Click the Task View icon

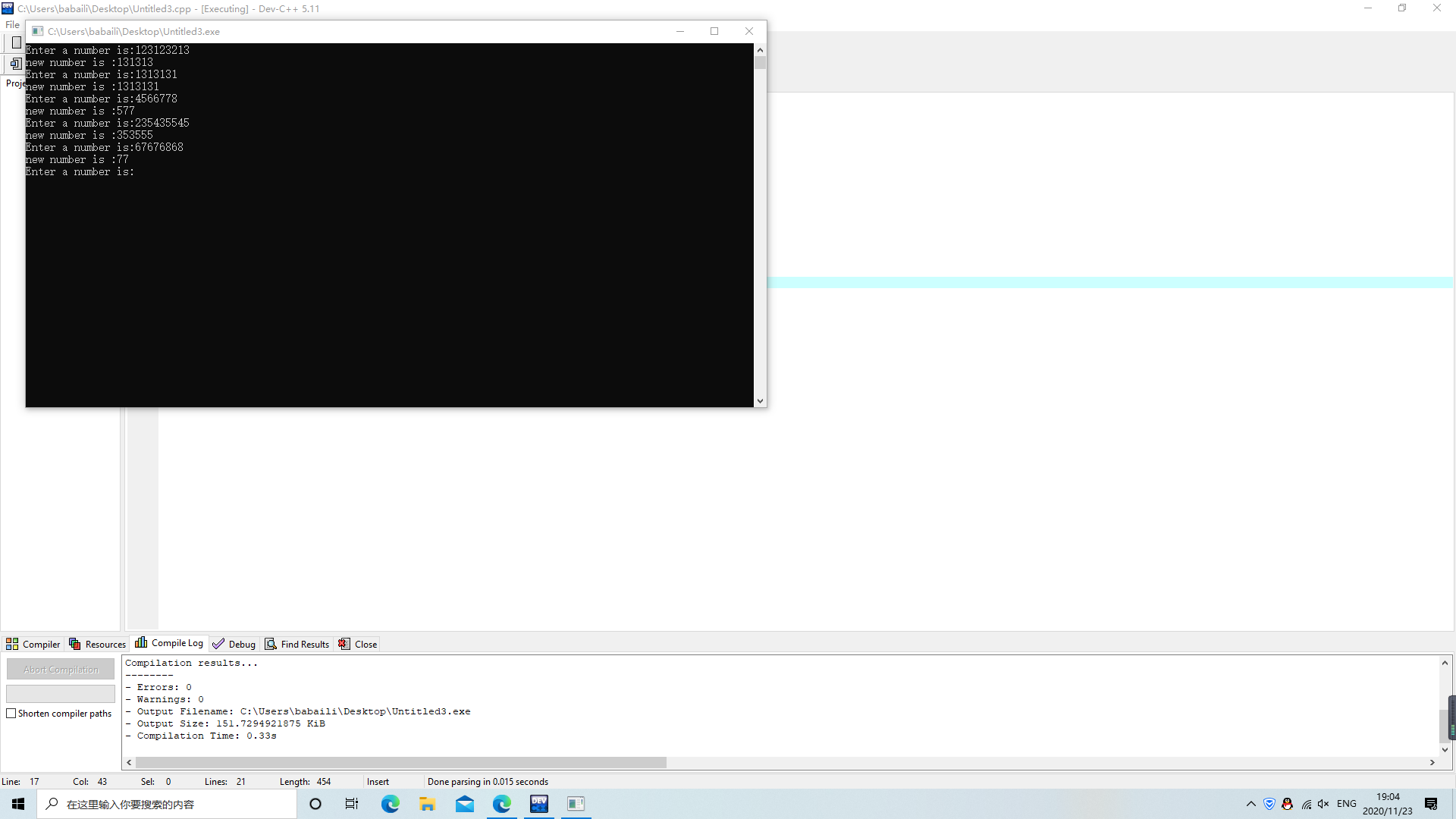click(x=352, y=804)
